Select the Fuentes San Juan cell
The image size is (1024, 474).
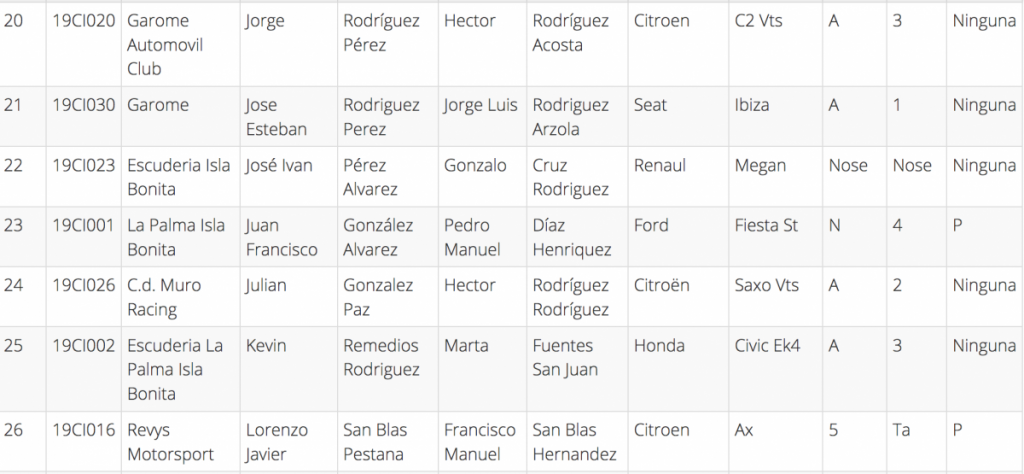566,357
